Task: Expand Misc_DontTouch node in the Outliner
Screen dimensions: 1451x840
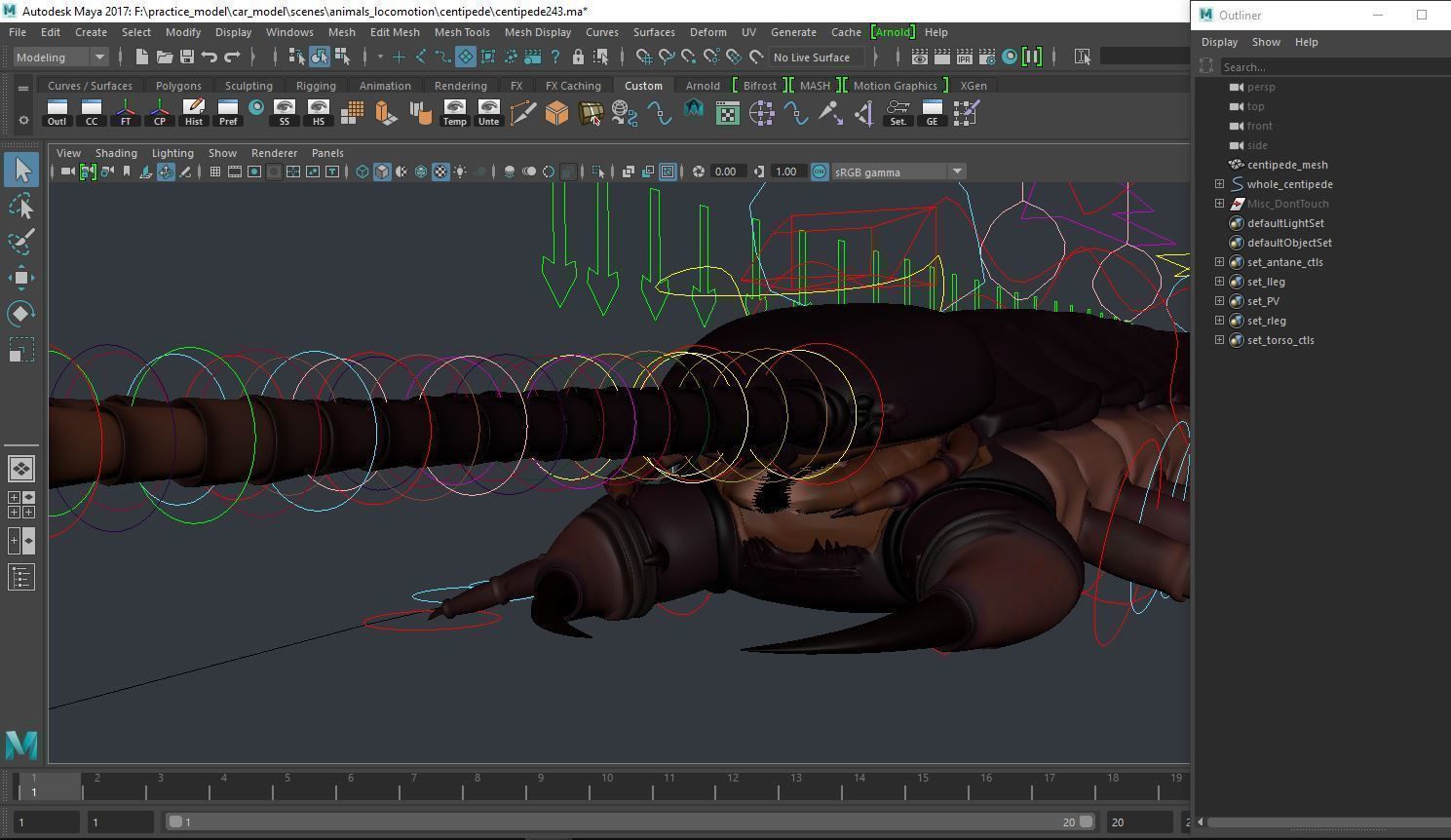Action: point(1219,204)
